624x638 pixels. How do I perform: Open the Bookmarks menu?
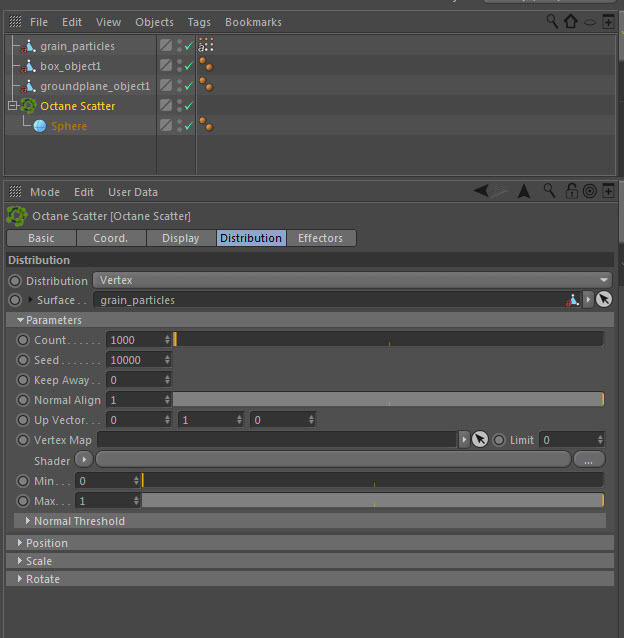point(253,22)
